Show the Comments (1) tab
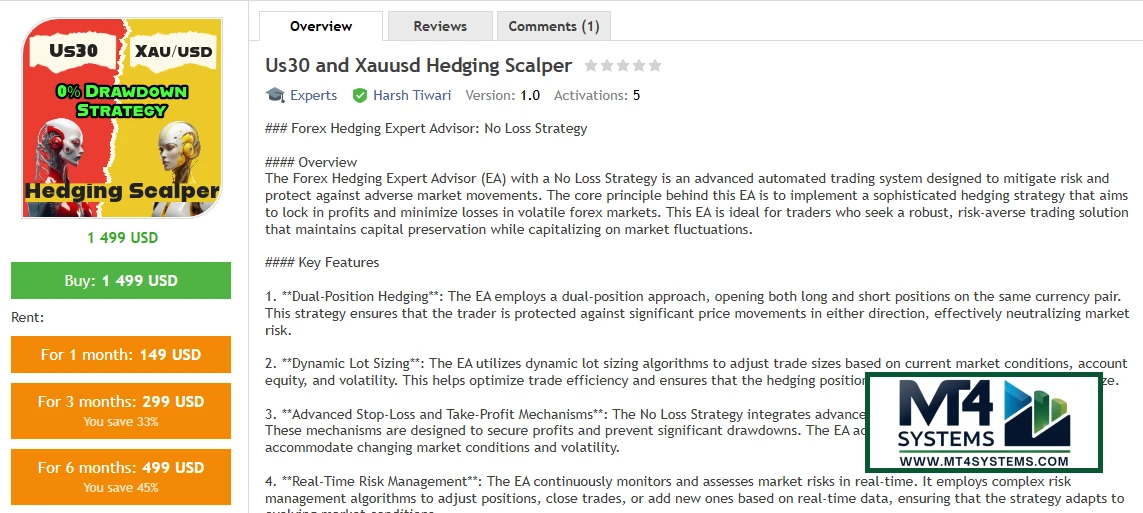 tap(554, 26)
